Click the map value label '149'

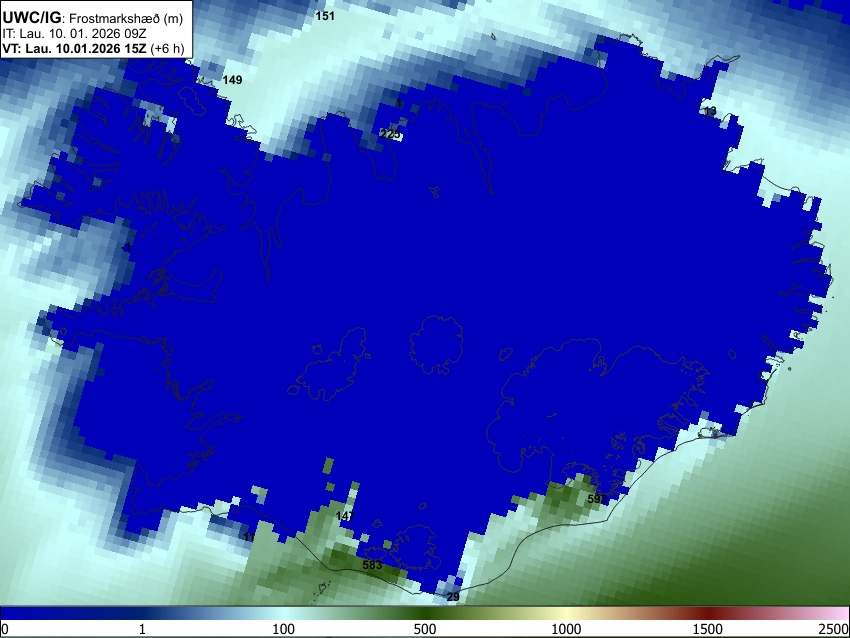(233, 80)
